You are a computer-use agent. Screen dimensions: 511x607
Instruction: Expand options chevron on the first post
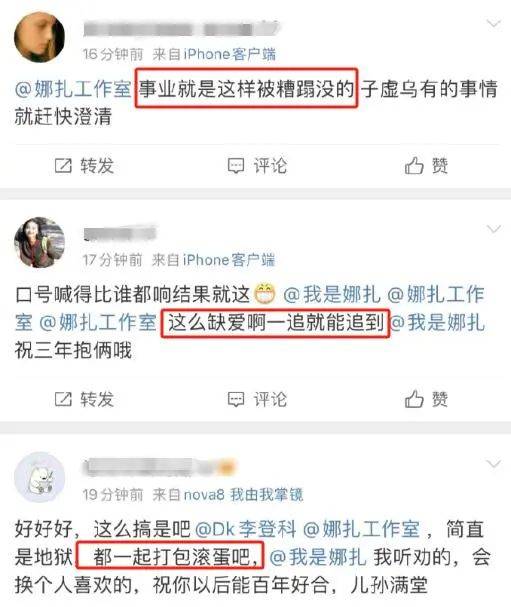click(494, 24)
